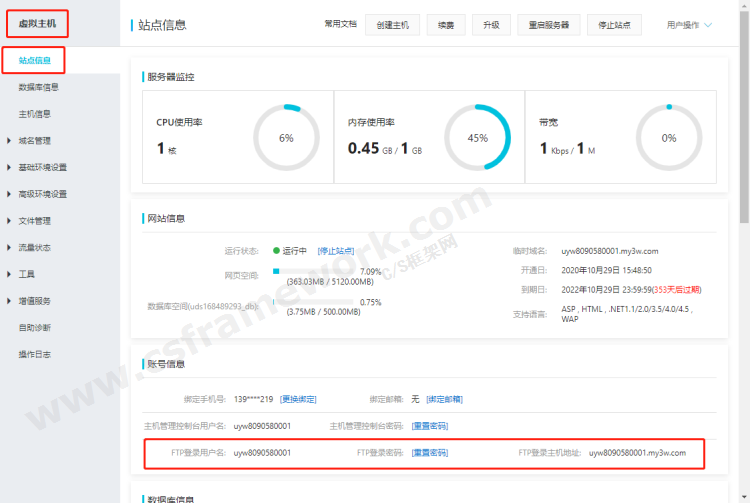Click the 账号信息 section heading

click(x=166, y=364)
